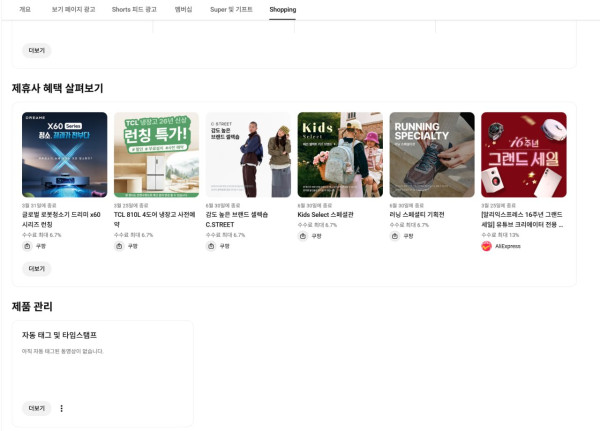This screenshot has height=431, width=600.
Task: Click the top 더보기 button above the affiliate section
Action: tap(36, 49)
